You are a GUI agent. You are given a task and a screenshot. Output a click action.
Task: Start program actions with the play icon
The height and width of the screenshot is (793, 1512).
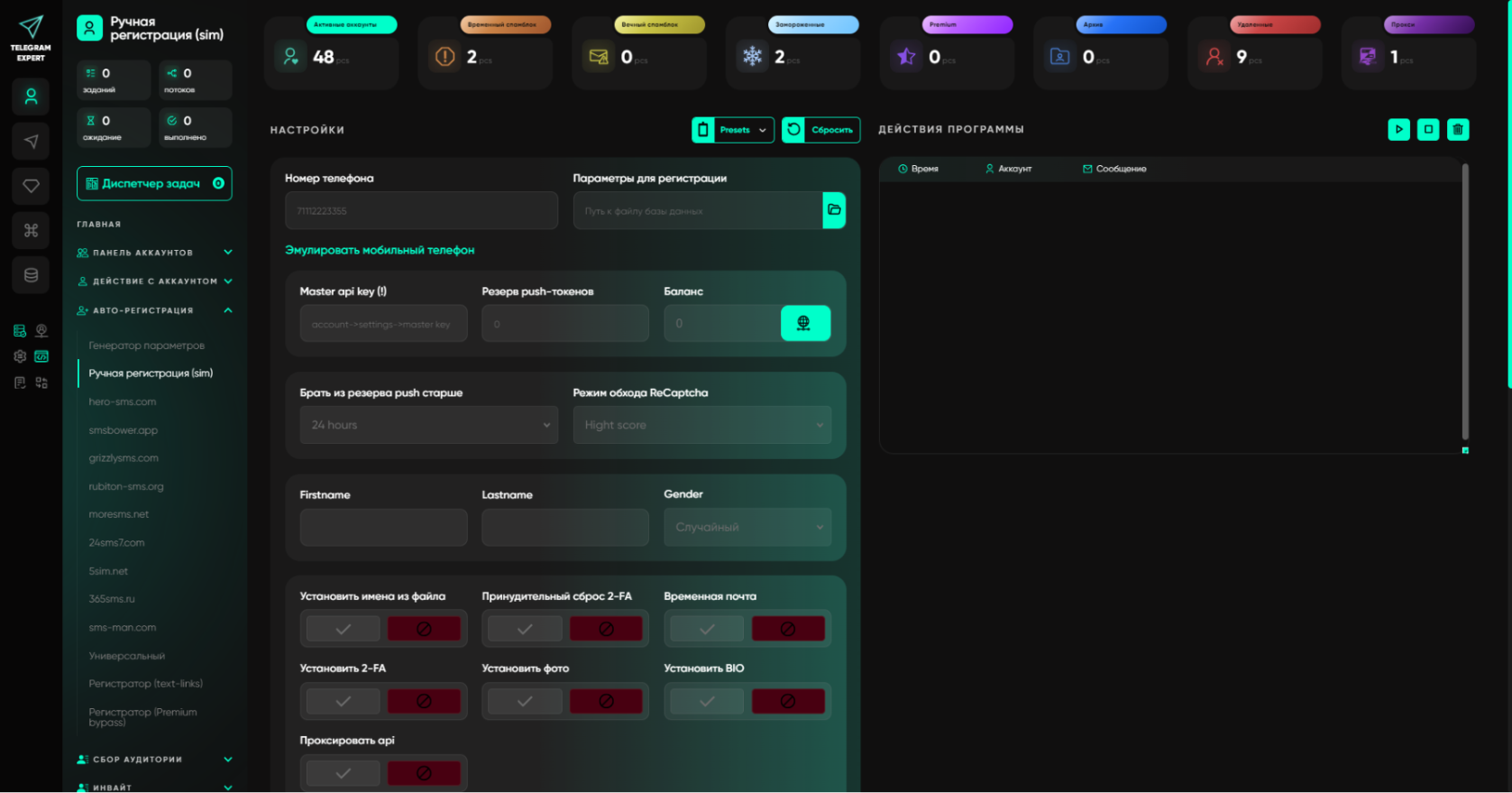coord(1398,130)
